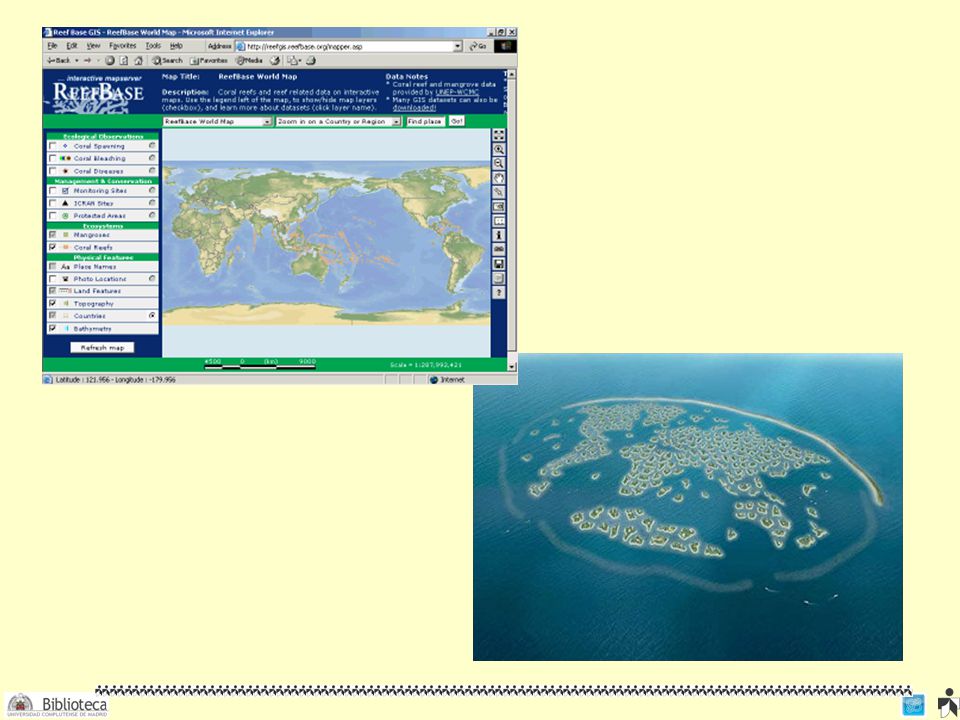Enable the Coral Bleaching layer checkbox
The width and height of the screenshot is (960, 720).
tap(53, 159)
